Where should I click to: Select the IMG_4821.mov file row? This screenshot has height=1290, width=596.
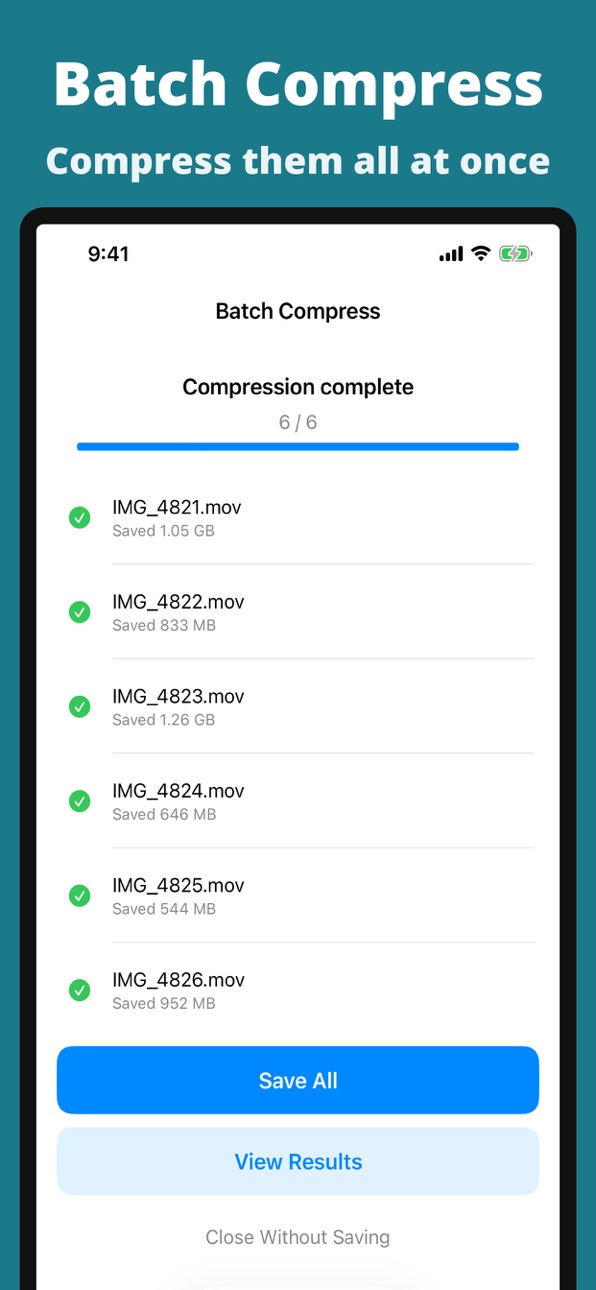tap(298, 518)
